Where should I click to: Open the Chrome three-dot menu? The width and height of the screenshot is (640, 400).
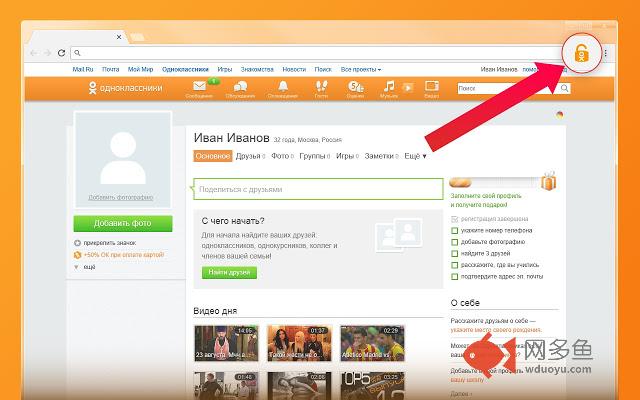[x=606, y=53]
